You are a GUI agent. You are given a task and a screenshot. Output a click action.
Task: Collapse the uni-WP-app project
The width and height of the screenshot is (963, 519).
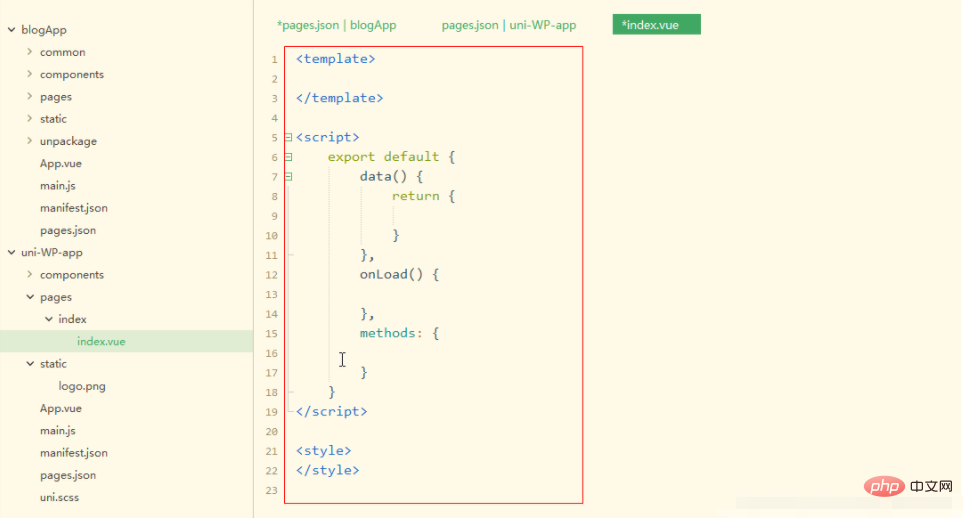point(11,252)
